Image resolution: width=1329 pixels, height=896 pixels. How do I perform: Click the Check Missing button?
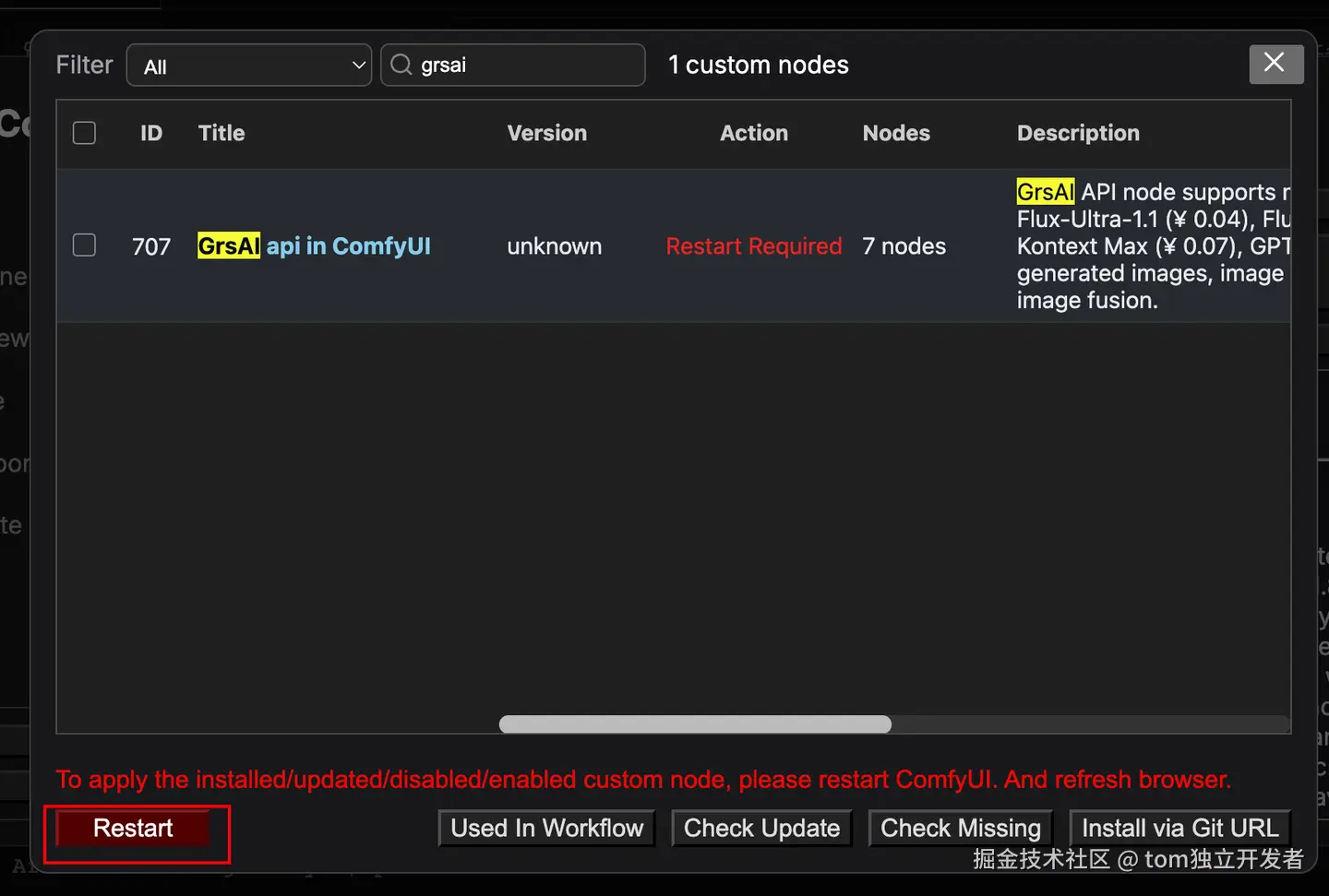(x=961, y=828)
